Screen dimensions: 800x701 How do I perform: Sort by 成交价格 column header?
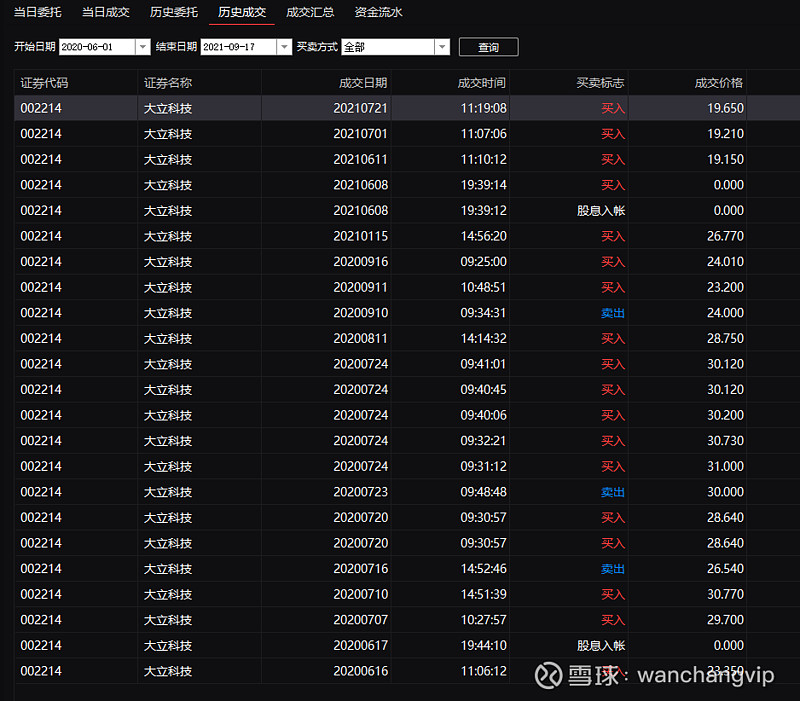[718, 83]
